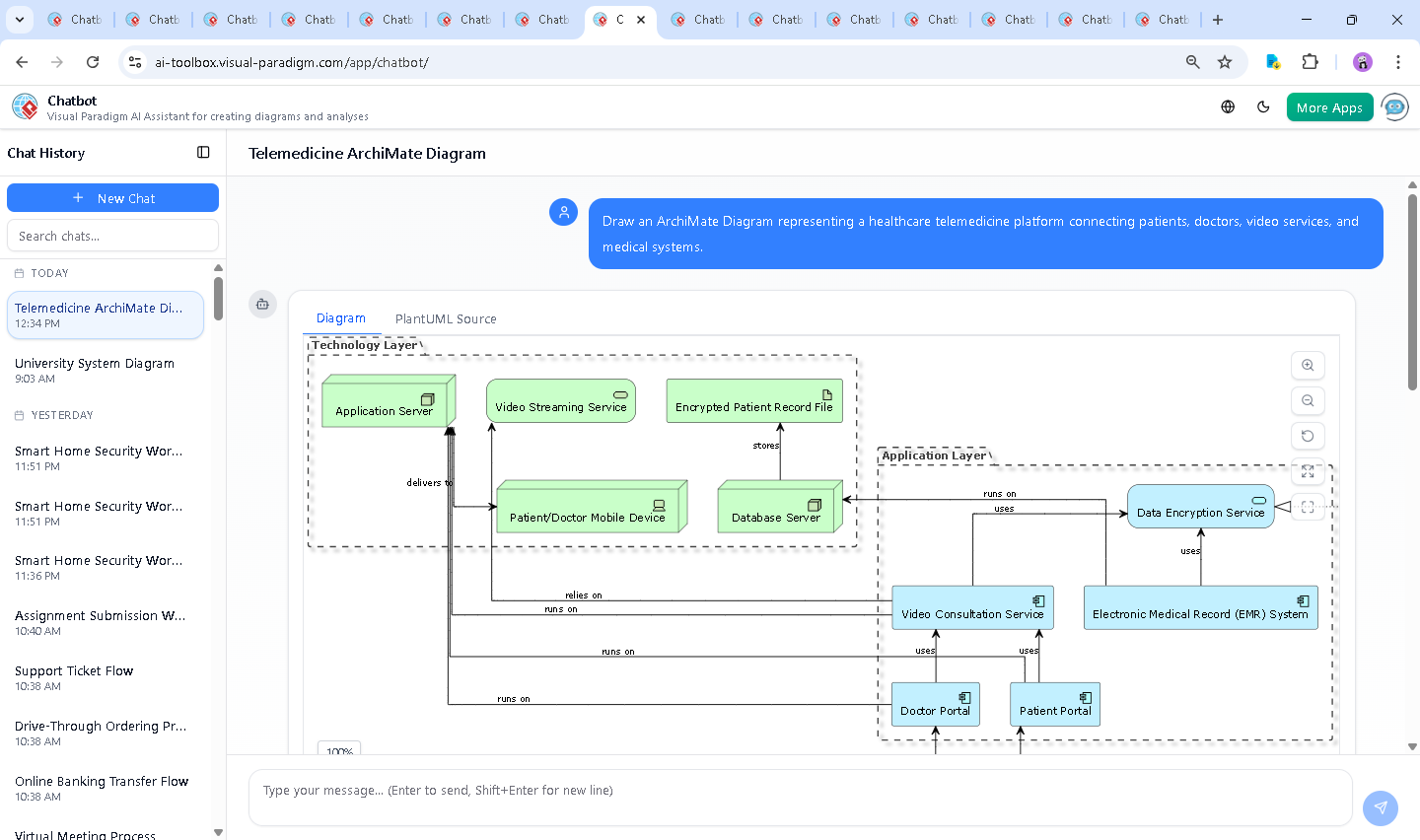The width and height of the screenshot is (1420, 840).
Task: Collapse the Chat History sidebar panel
Action: 203,153
